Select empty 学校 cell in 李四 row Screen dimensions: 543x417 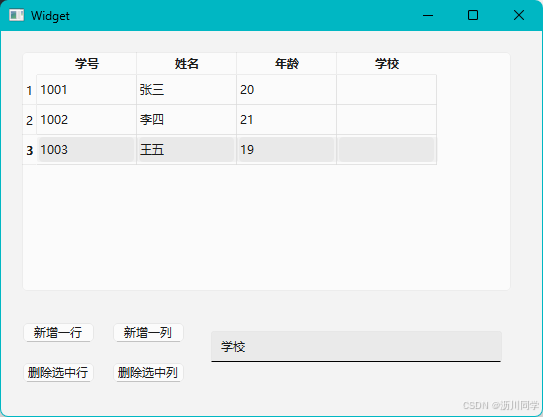pos(387,120)
